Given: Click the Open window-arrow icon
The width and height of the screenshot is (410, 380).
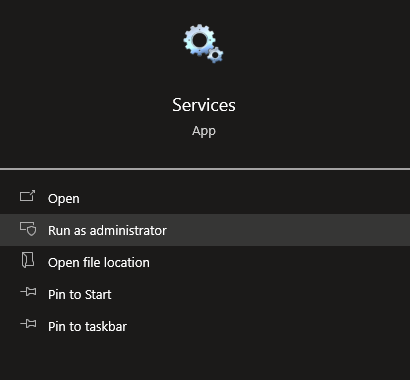Looking at the screenshot, I should click(27, 196).
